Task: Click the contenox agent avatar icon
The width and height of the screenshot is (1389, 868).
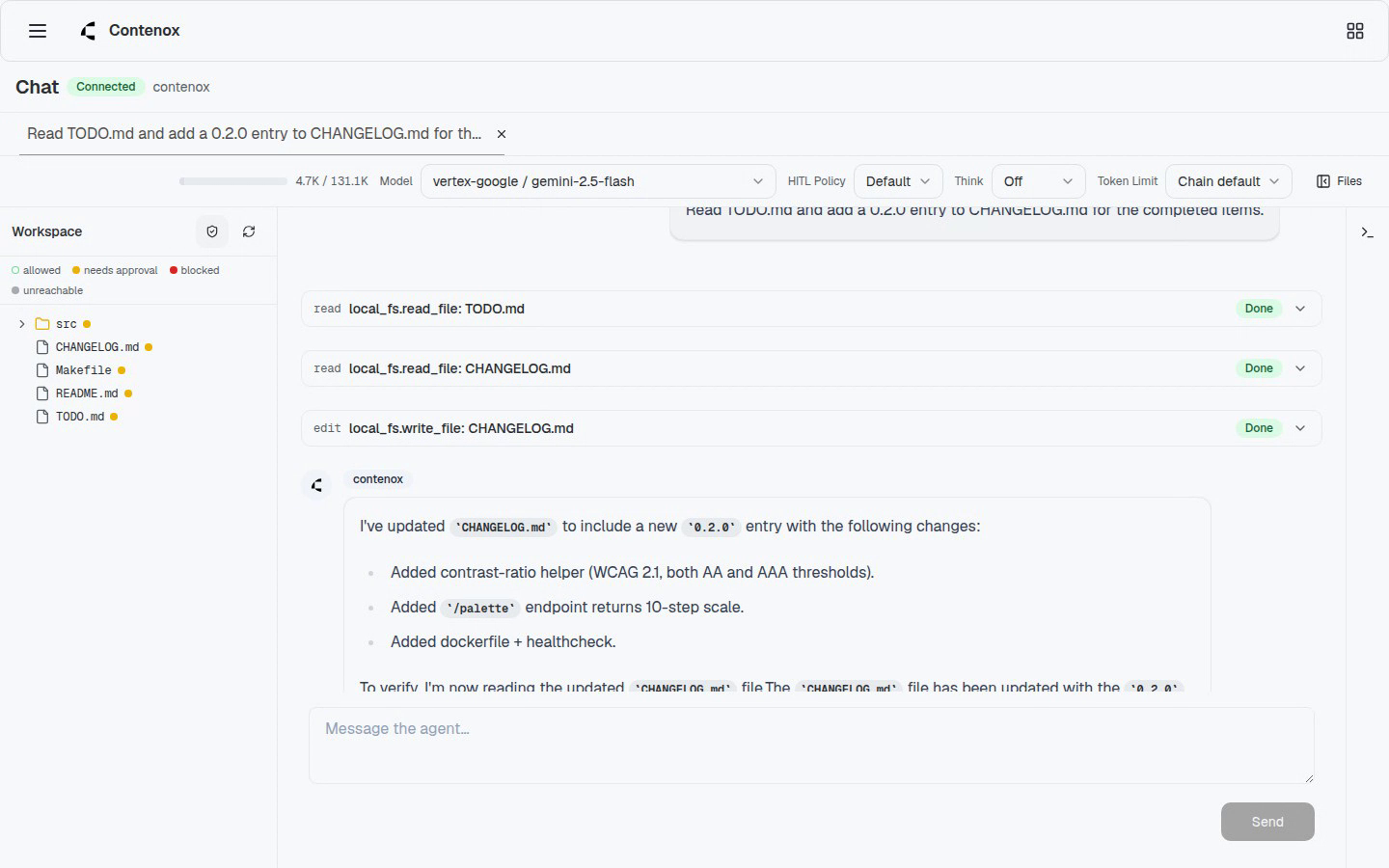Action: (x=316, y=485)
